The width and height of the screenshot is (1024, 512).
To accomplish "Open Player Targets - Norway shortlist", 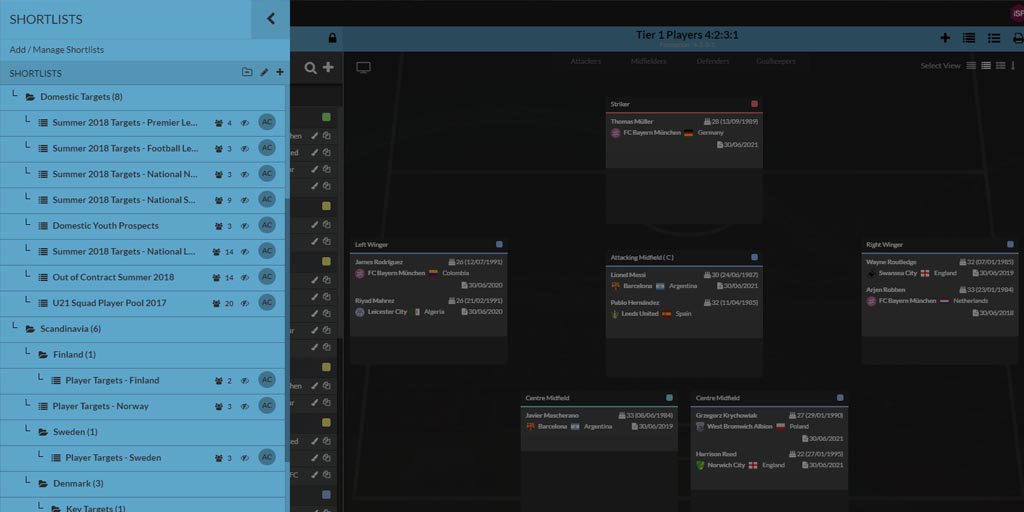I will [101, 406].
